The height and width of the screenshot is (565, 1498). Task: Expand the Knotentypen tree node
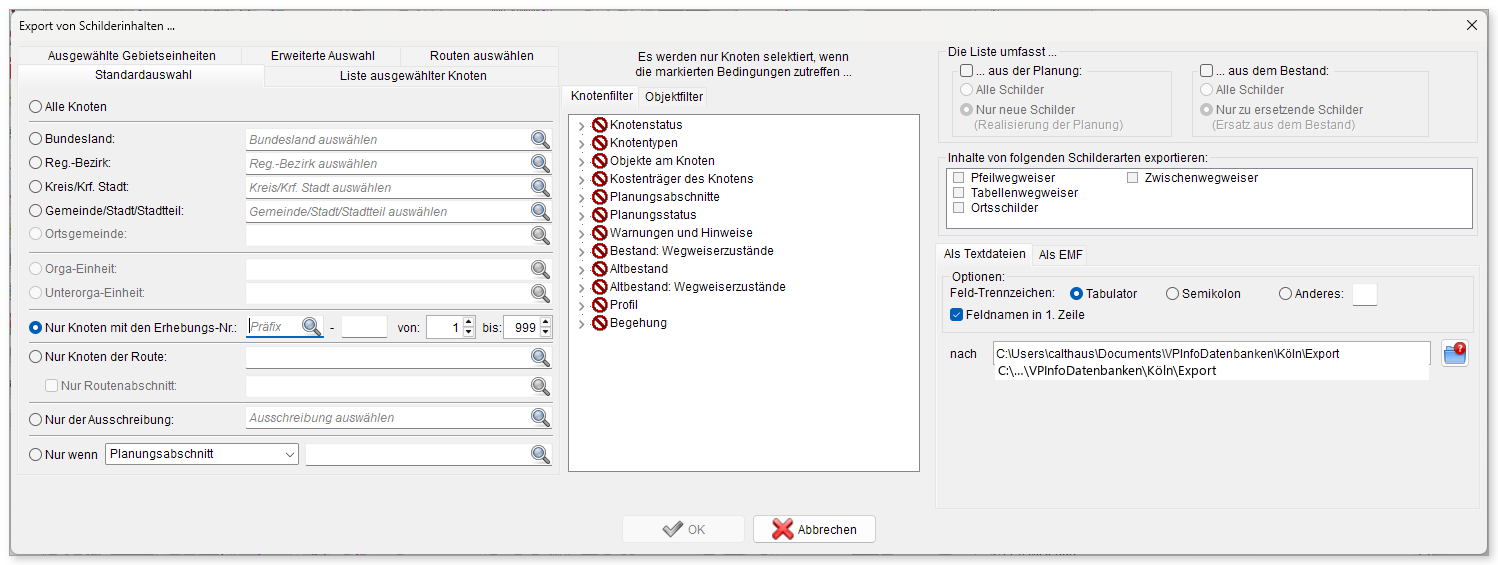click(582, 143)
